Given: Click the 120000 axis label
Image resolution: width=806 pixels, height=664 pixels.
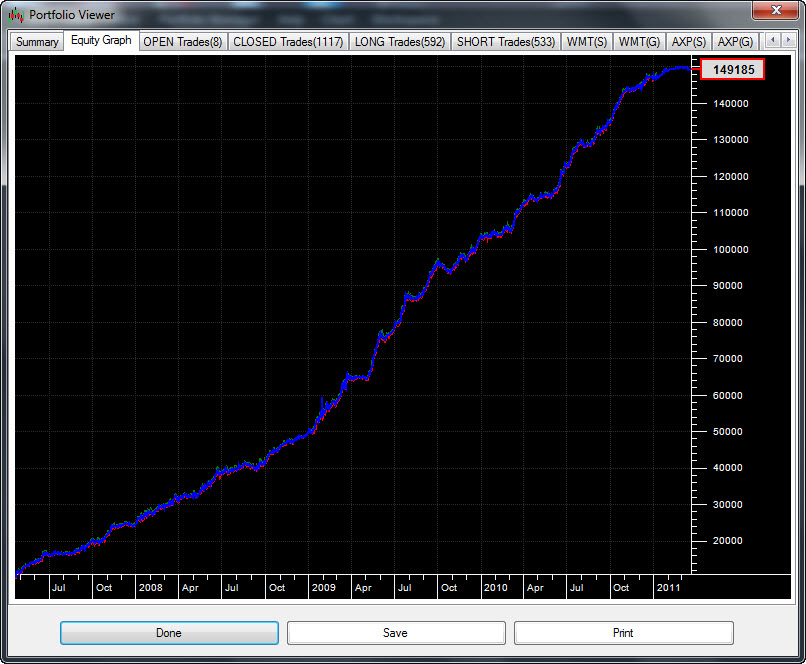Looking at the screenshot, I should [x=730, y=176].
